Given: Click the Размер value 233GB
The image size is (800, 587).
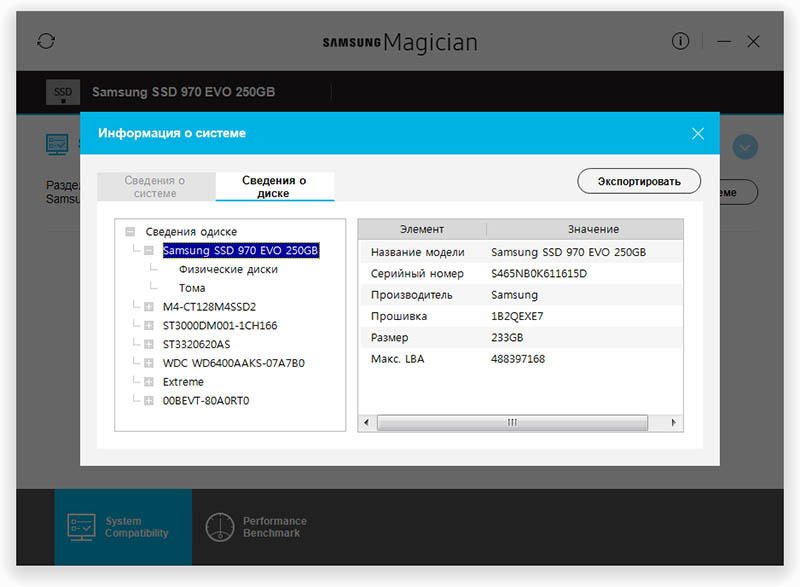Looking at the screenshot, I should point(507,338).
